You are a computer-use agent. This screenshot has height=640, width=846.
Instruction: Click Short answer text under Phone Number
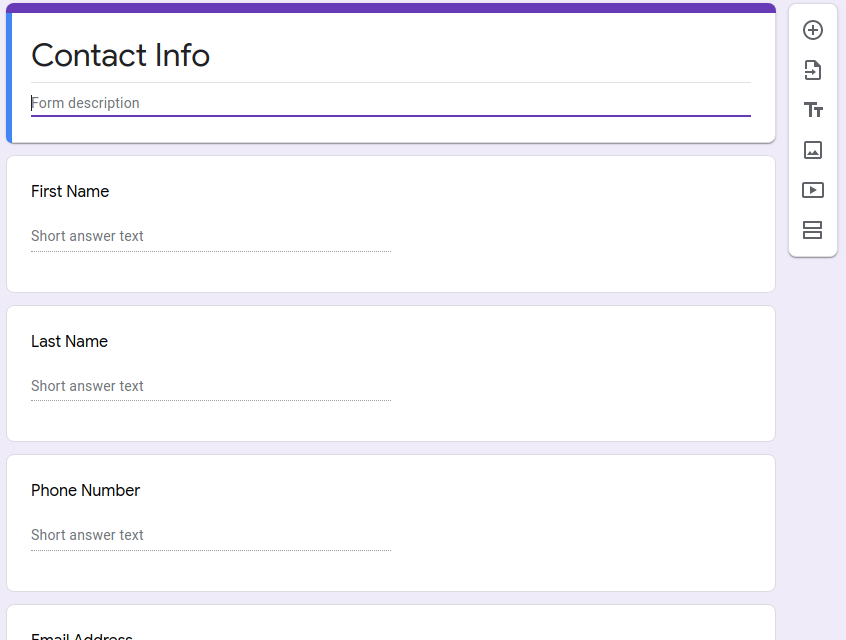87,535
